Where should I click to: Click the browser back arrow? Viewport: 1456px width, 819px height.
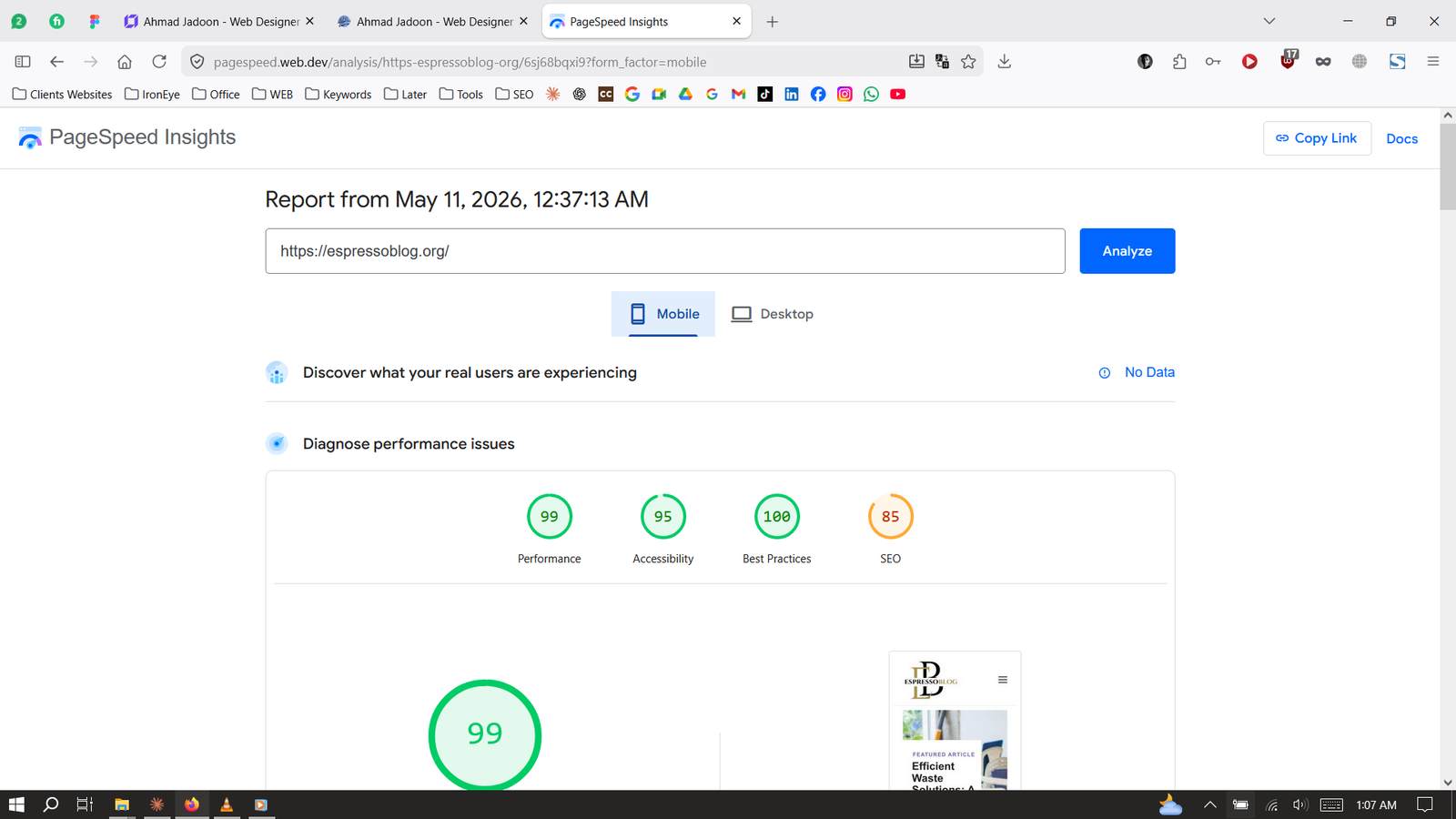point(56,62)
